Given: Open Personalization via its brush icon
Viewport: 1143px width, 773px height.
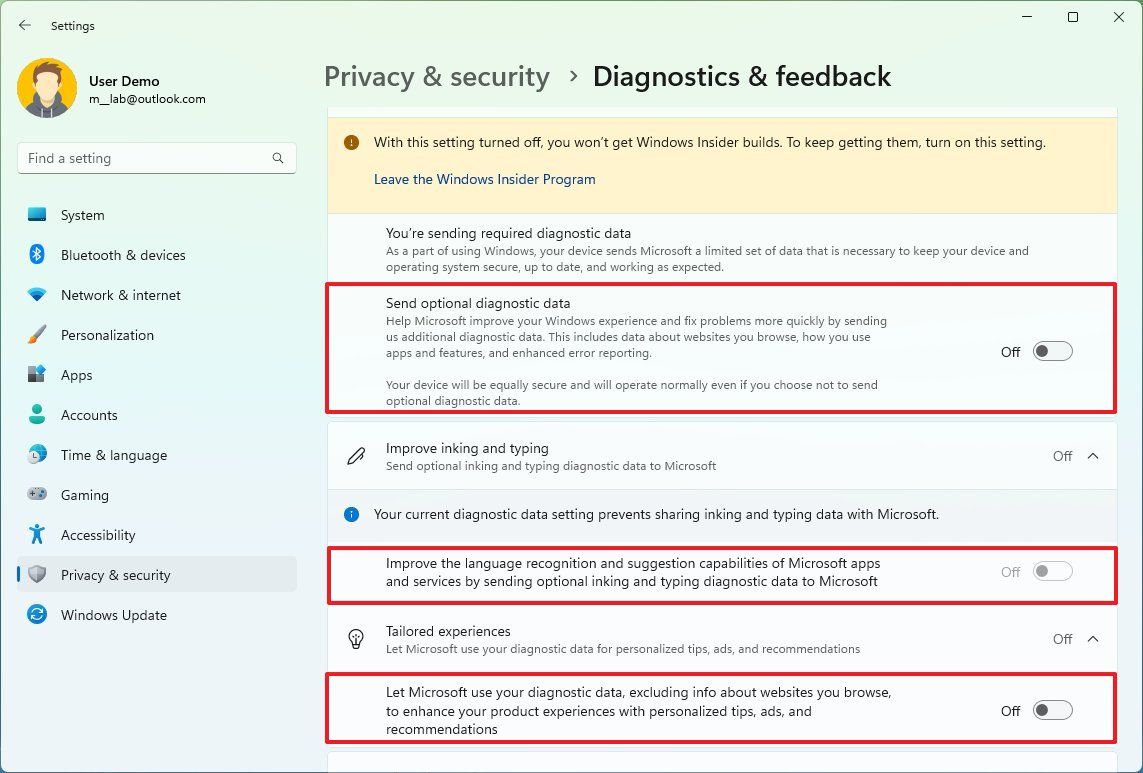Looking at the screenshot, I should coord(37,335).
